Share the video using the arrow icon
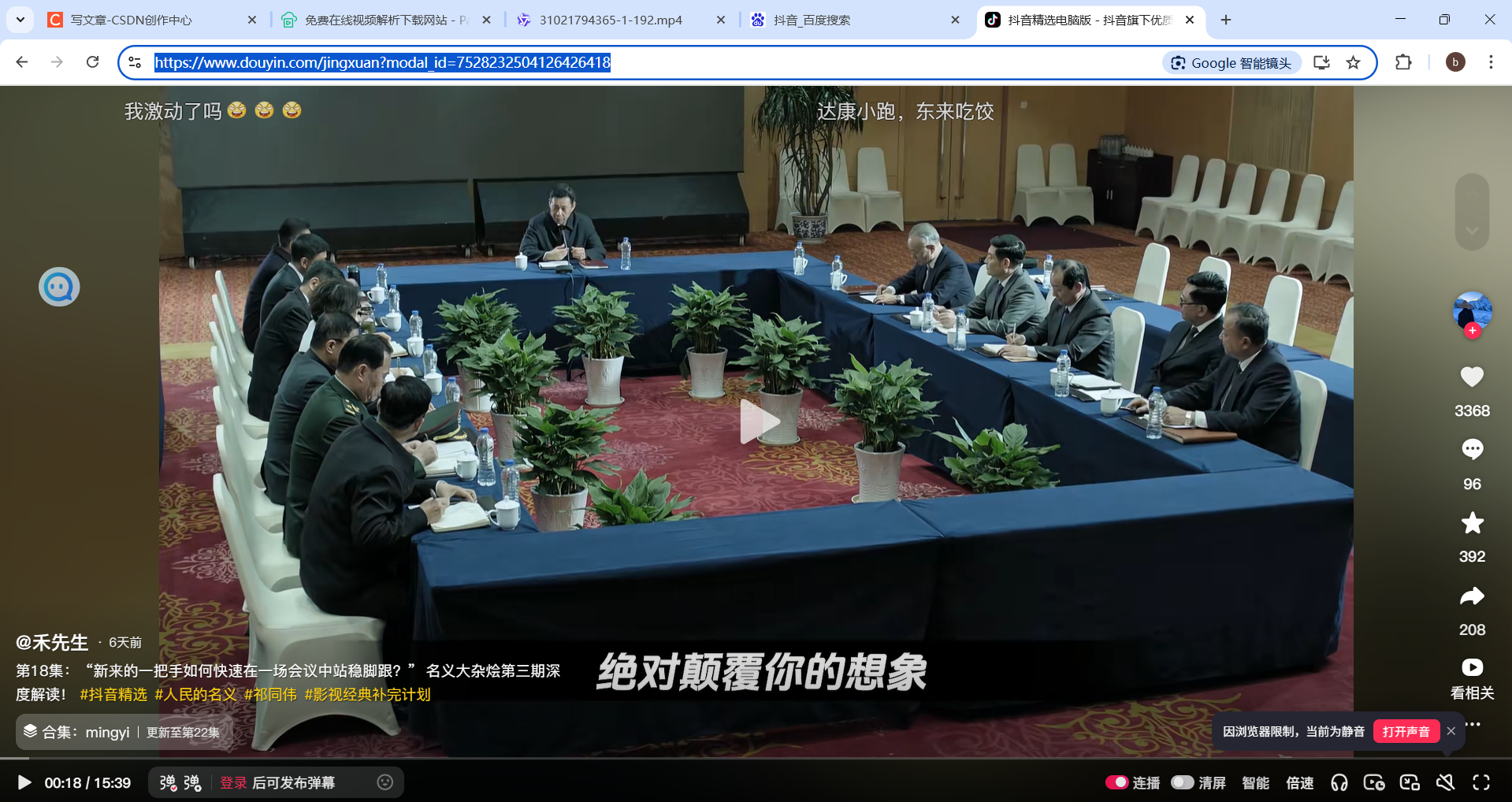 tap(1472, 596)
